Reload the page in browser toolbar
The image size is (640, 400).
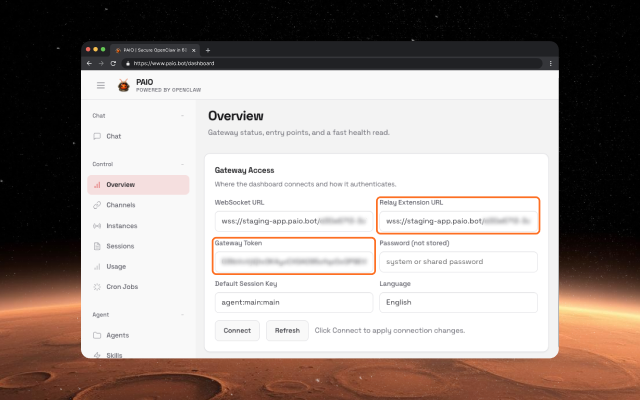tap(113, 63)
